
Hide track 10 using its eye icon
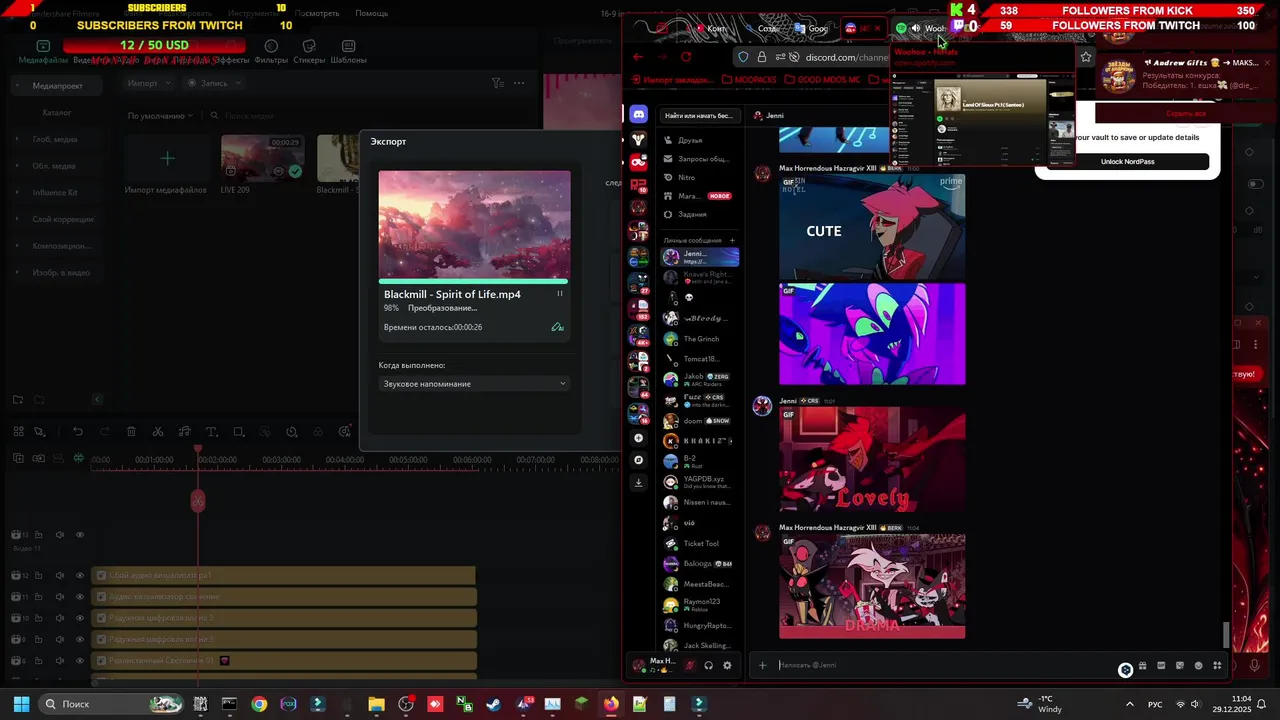tap(80, 618)
